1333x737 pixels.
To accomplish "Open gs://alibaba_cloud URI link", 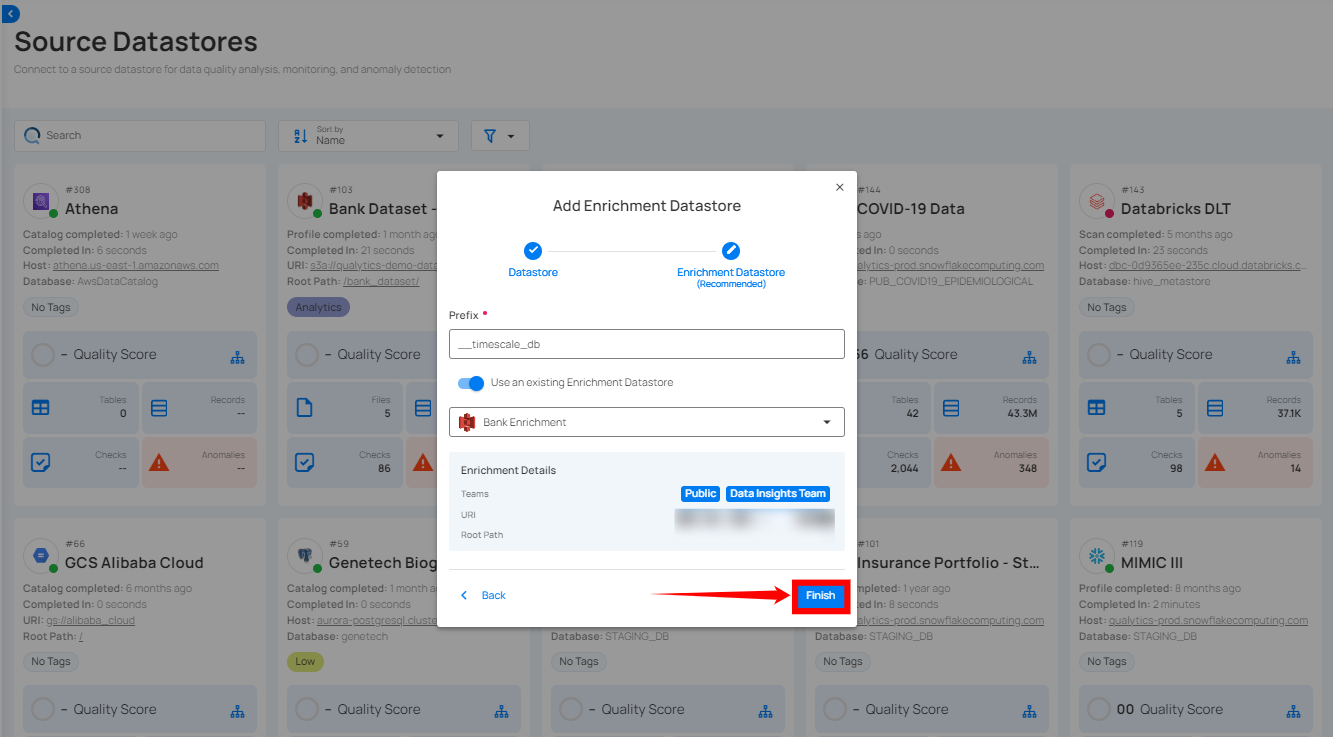I will coord(91,620).
